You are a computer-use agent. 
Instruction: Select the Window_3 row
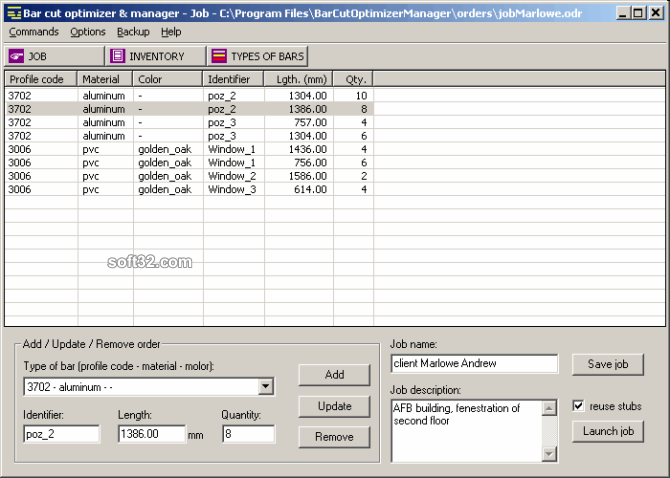pyautogui.click(x=189, y=189)
